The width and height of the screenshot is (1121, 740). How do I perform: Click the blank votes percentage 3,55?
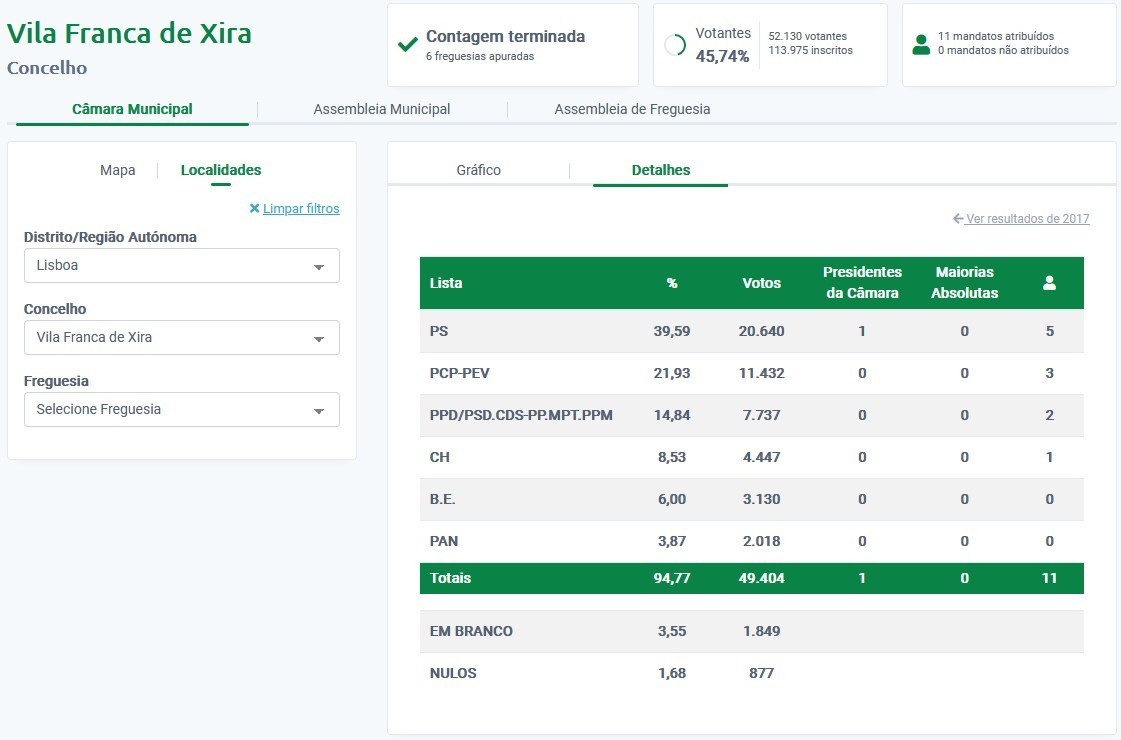coord(672,631)
